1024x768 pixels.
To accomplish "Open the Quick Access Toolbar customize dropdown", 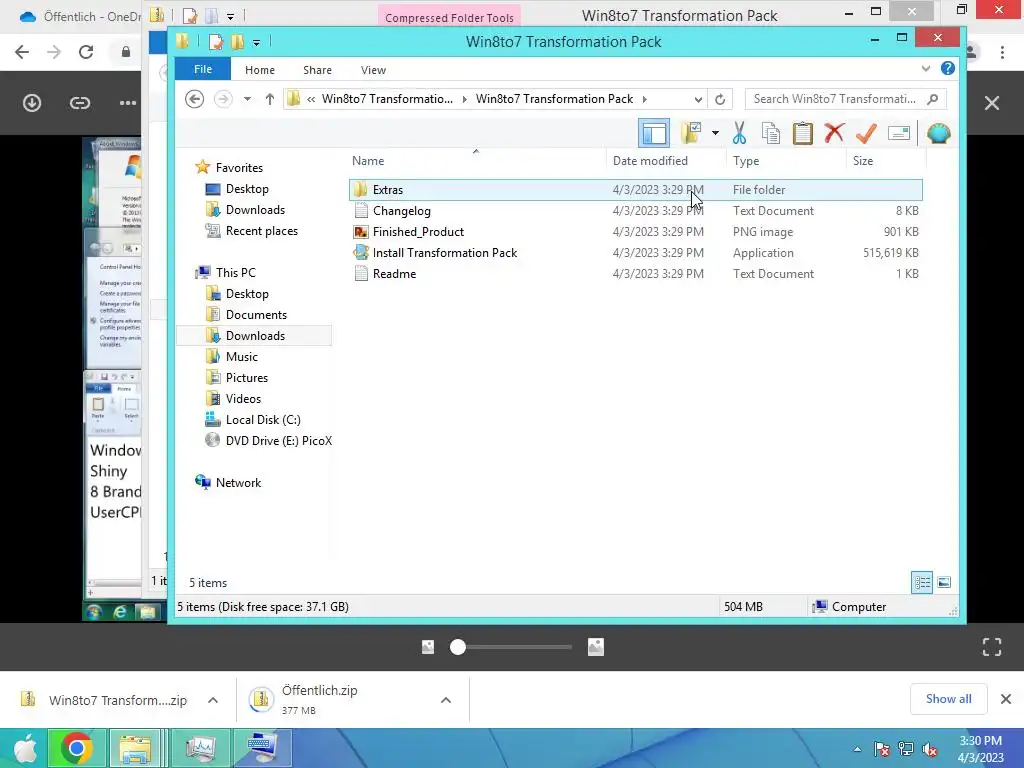I will pos(256,42).
